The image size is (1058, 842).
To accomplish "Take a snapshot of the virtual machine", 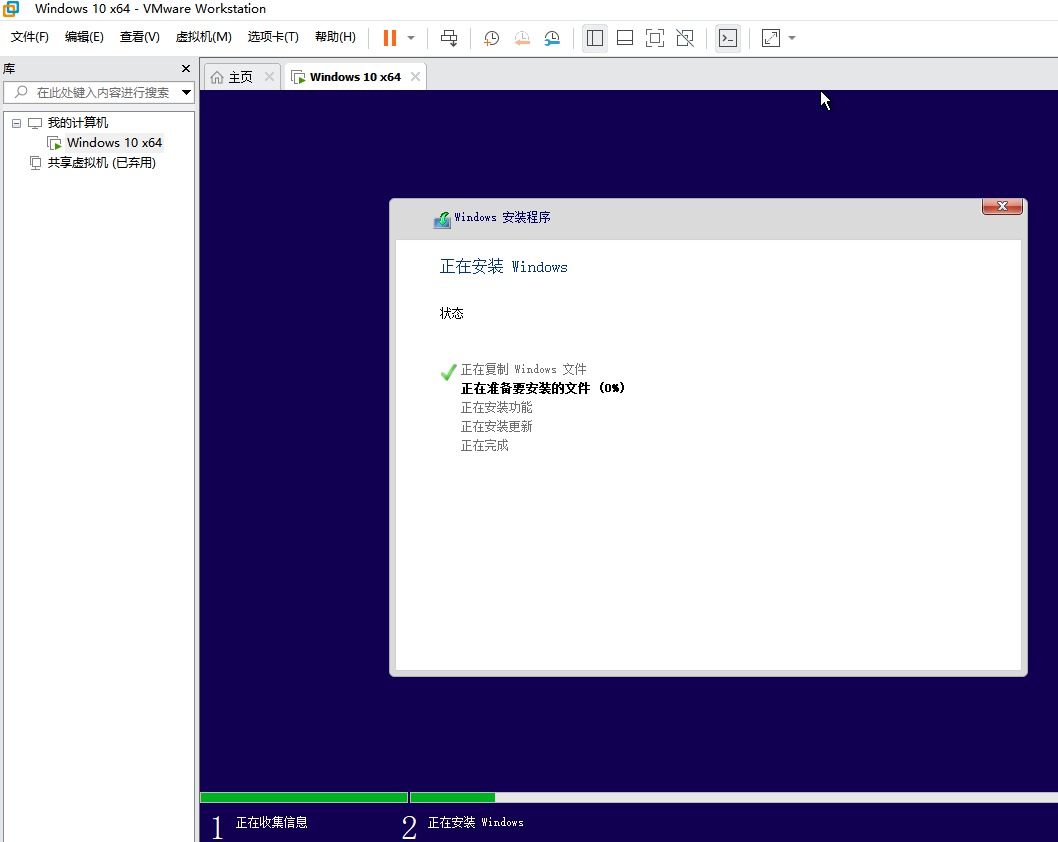I will 491,38.
